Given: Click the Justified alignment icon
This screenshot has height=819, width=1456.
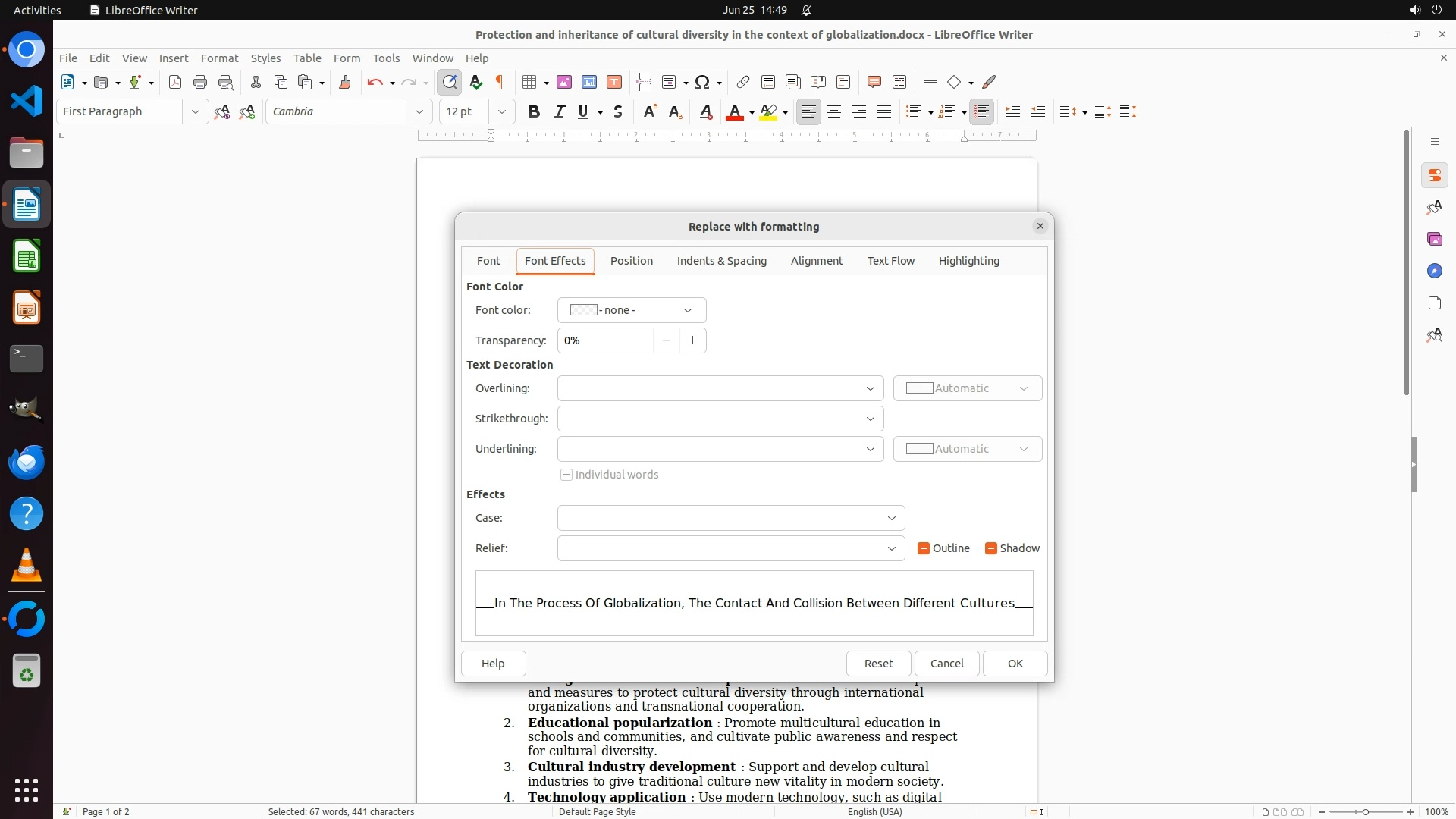Looking at the screenshot, I should [884, 111].
